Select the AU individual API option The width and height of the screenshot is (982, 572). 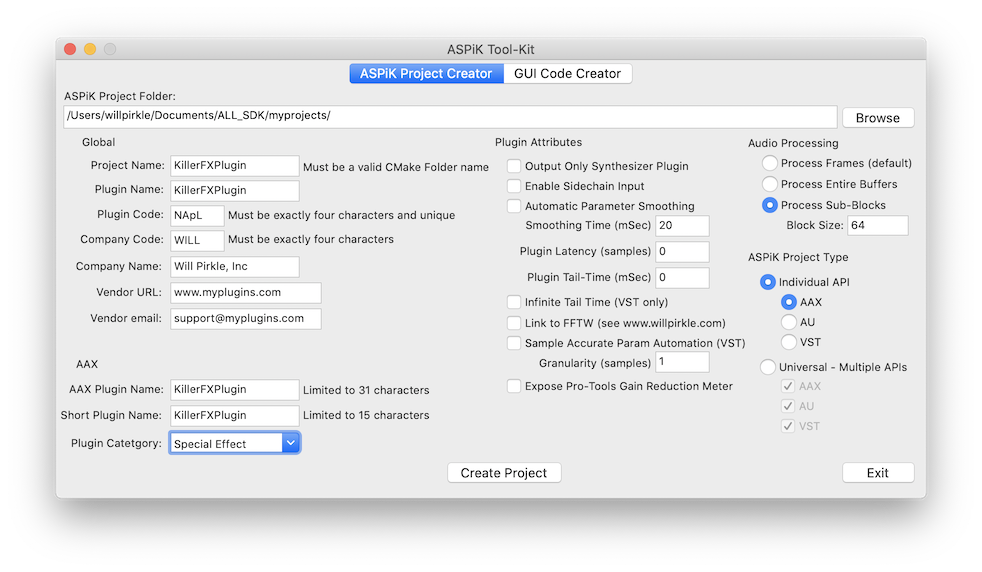coord(789,322)
